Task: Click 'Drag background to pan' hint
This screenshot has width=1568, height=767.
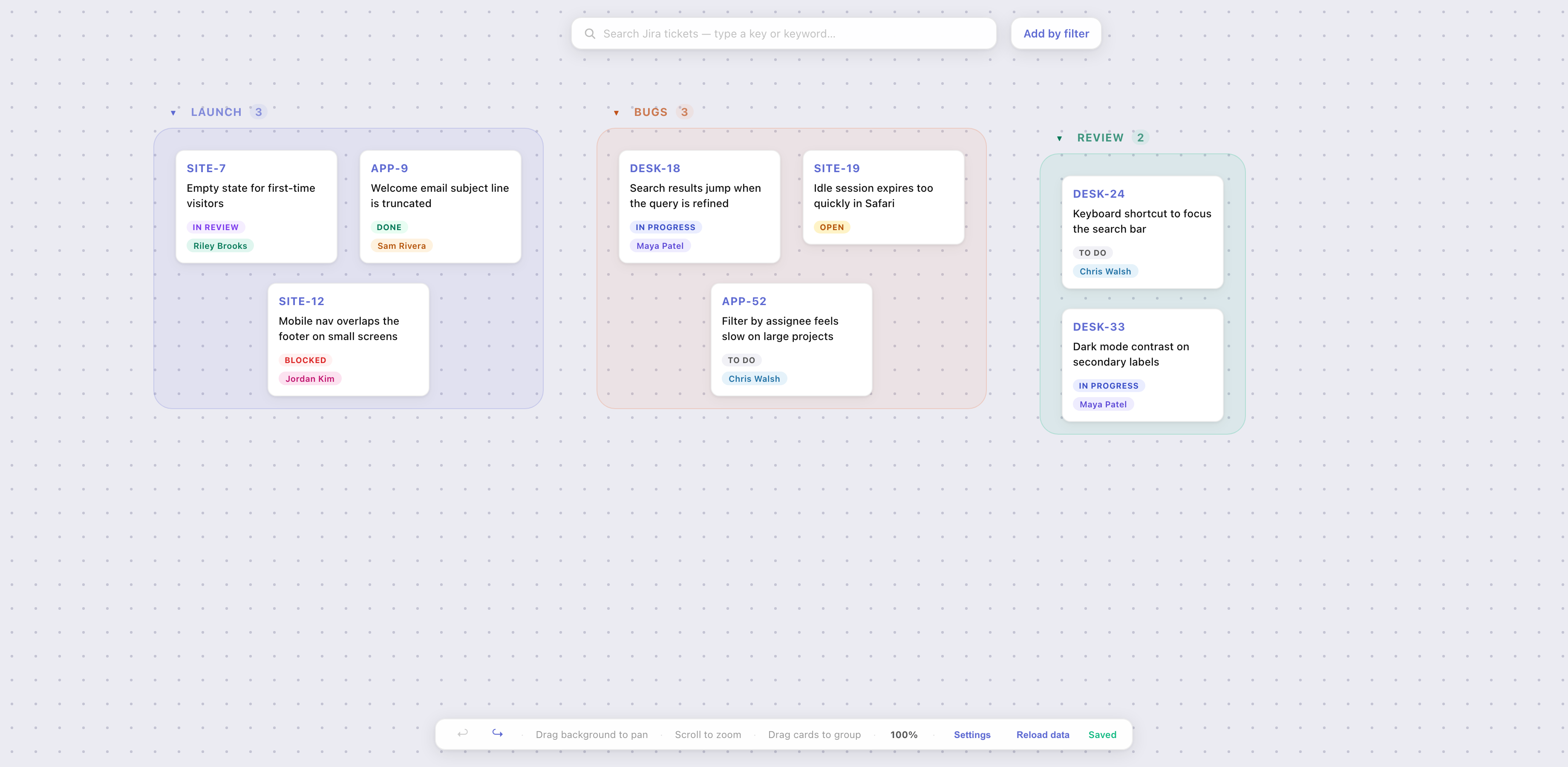Action: (592, 735)
